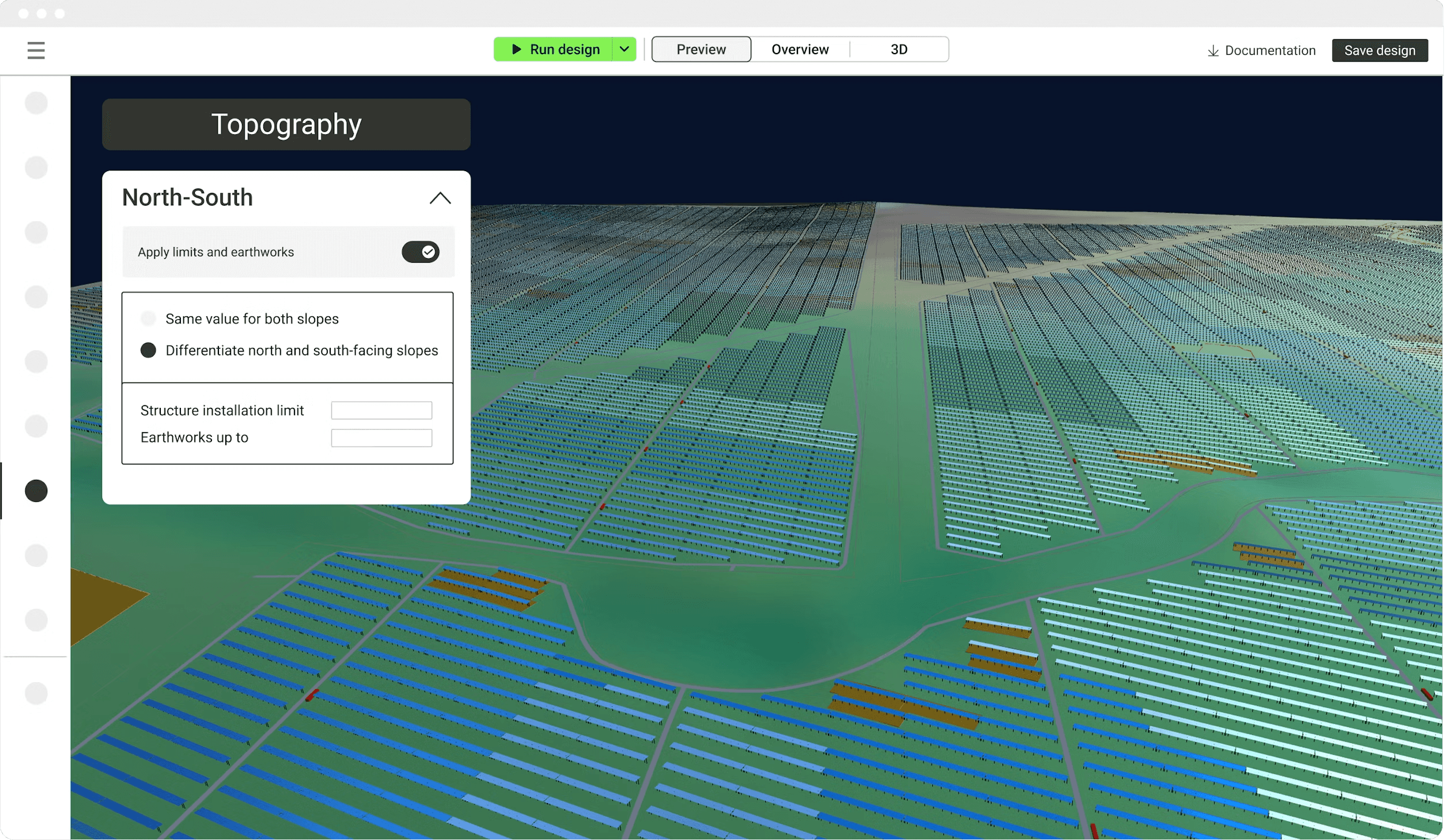Open the Run design dropdown arrow

pyautogui.click(x=624, y=49)
